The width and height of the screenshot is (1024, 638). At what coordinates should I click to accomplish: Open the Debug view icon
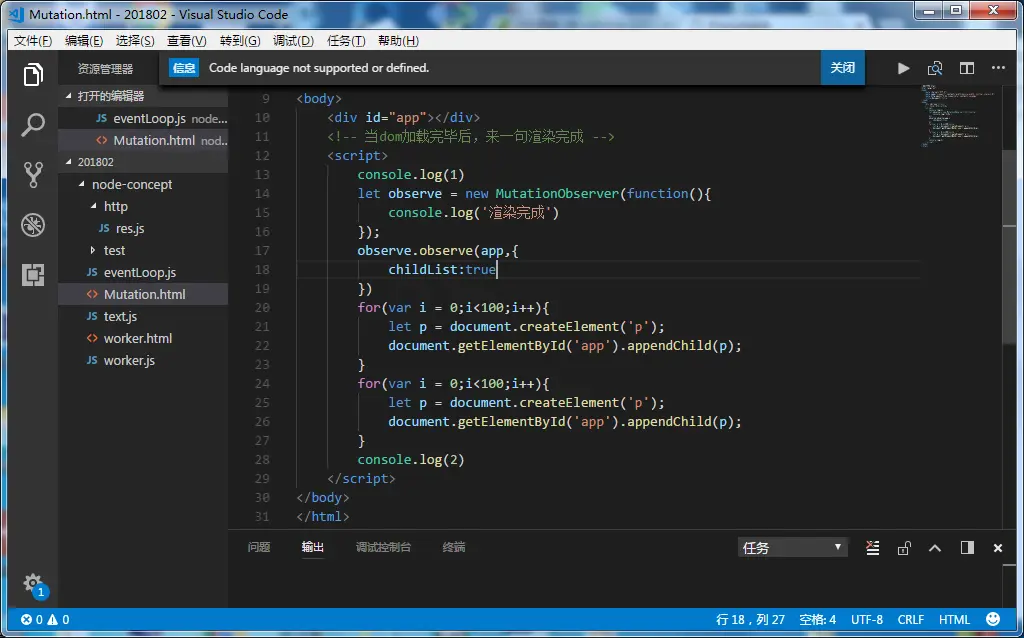(x=33, y=225)
